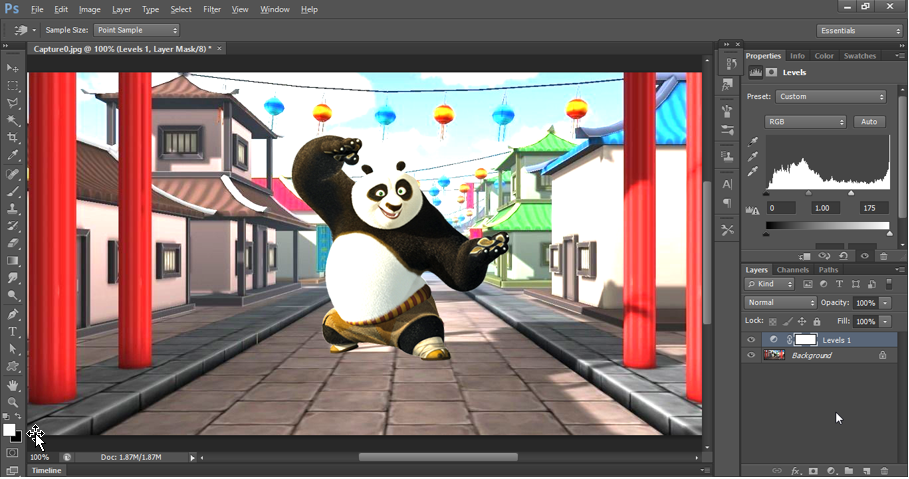The height and width of the screenshot is (479, 909).
Task: Open the RGB channel dropdown
Action: [805, 122]
